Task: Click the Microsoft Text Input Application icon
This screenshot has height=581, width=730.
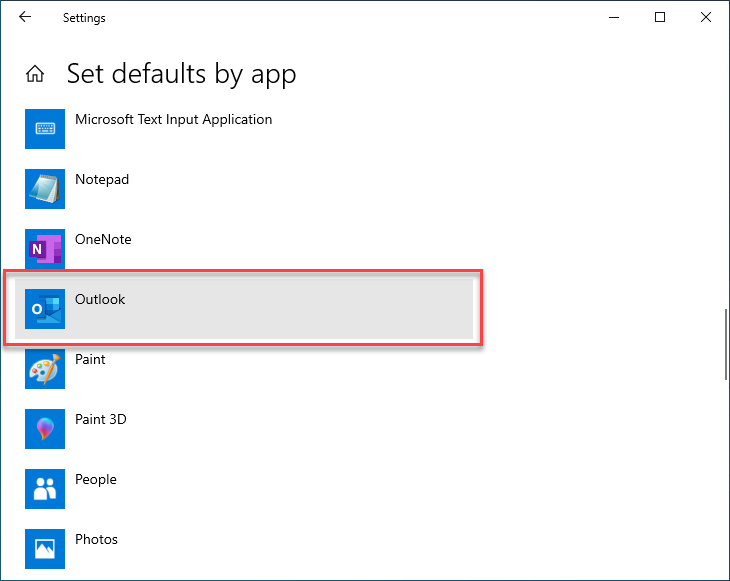Action: point(45,129)
